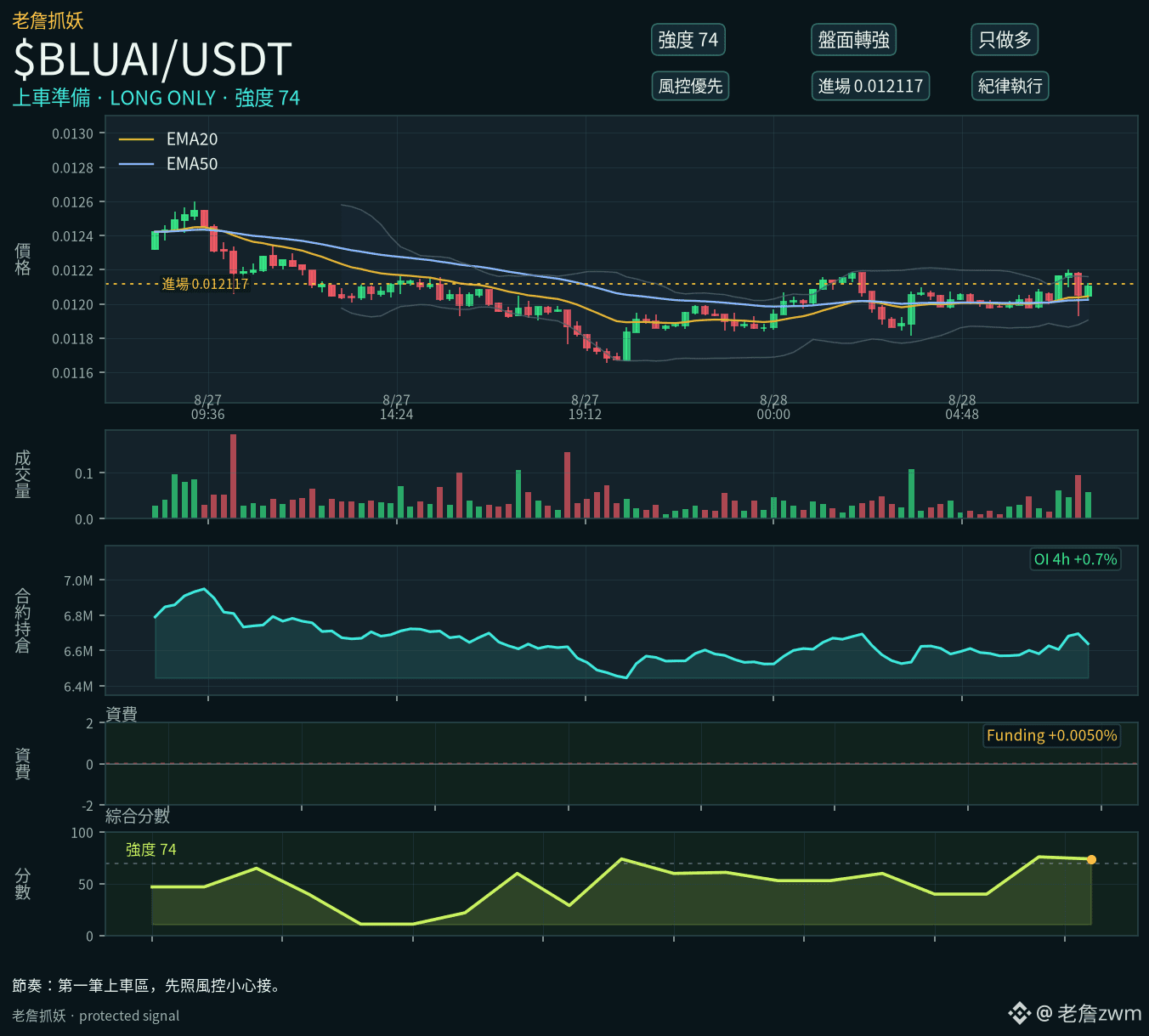Click the 強度 74 label inside the score chart
Screen dimensions: 1149x1036
pyautogui.click(x=151, y=850)
